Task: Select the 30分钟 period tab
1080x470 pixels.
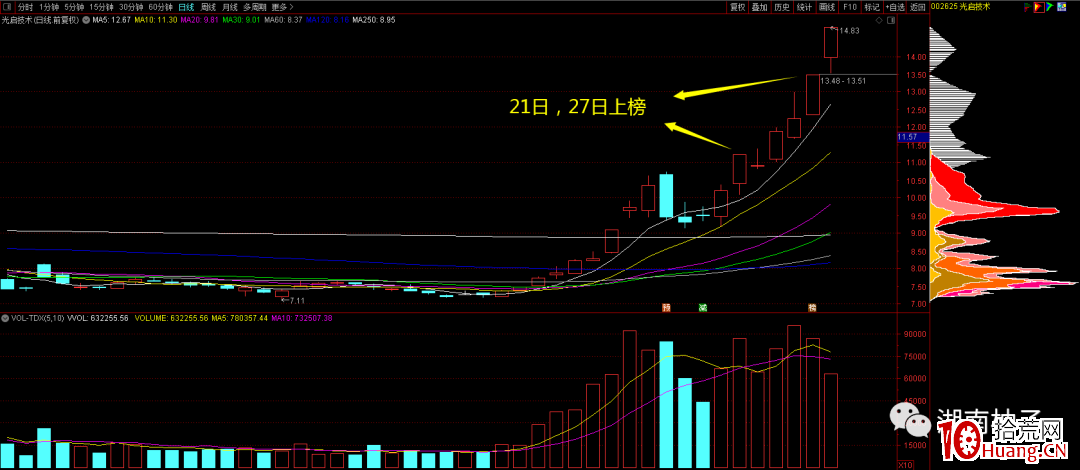Action: pyautogui.click(x=131, y=7)
